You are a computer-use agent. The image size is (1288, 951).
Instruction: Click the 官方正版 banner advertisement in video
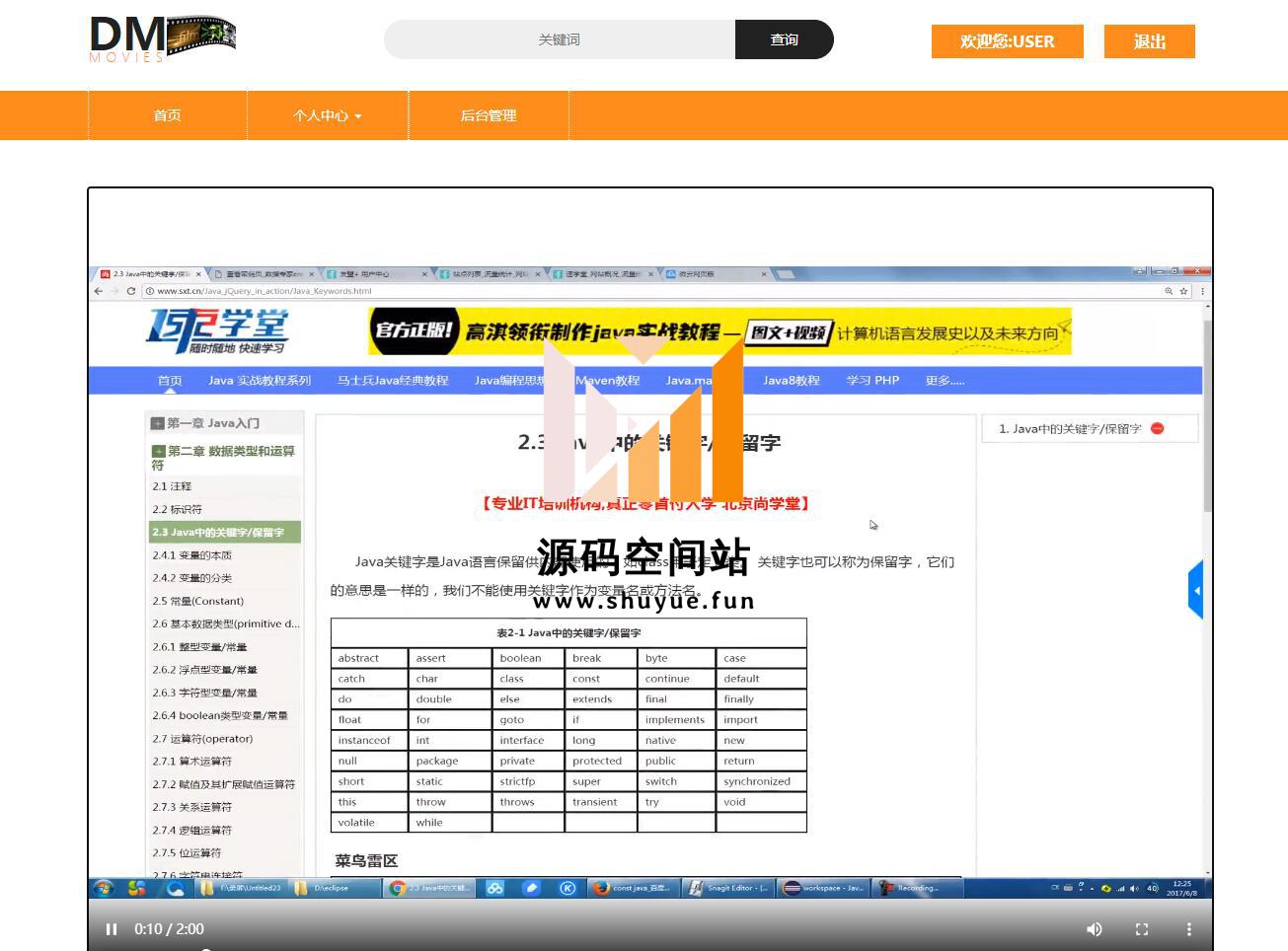(x=720, y=331)
